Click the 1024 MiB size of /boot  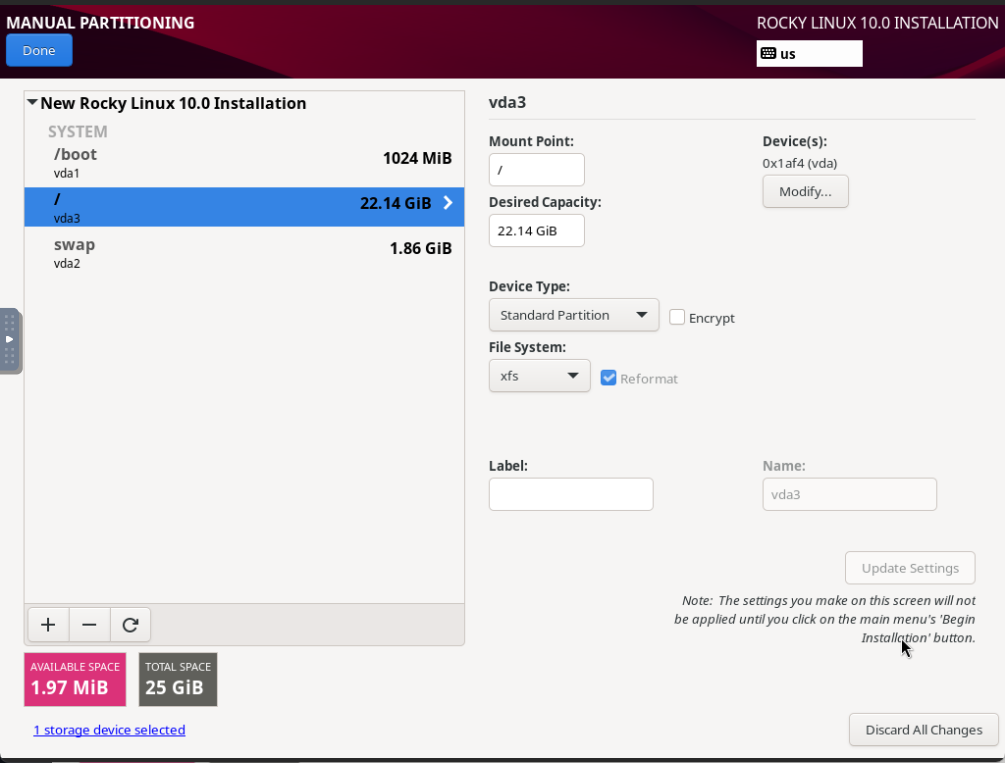tap(417, 158)
